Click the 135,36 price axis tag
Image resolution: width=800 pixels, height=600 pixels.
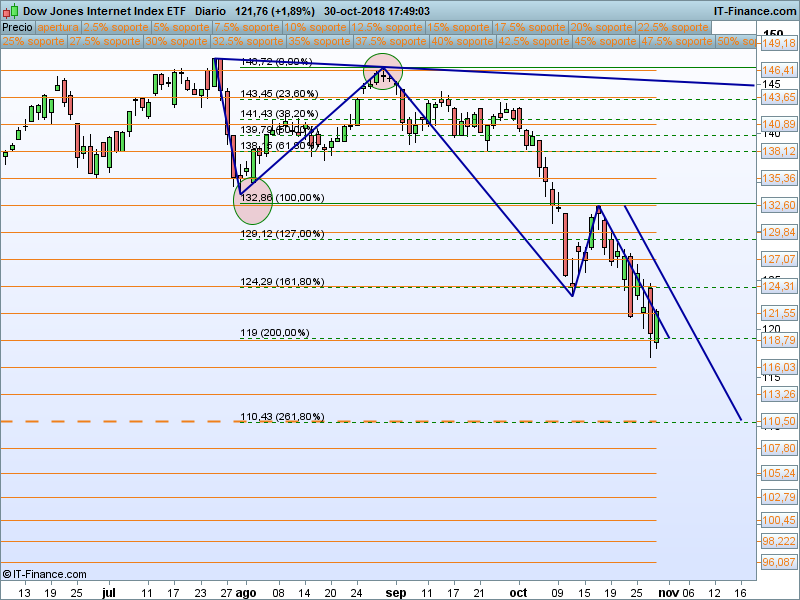coord(779,178)
